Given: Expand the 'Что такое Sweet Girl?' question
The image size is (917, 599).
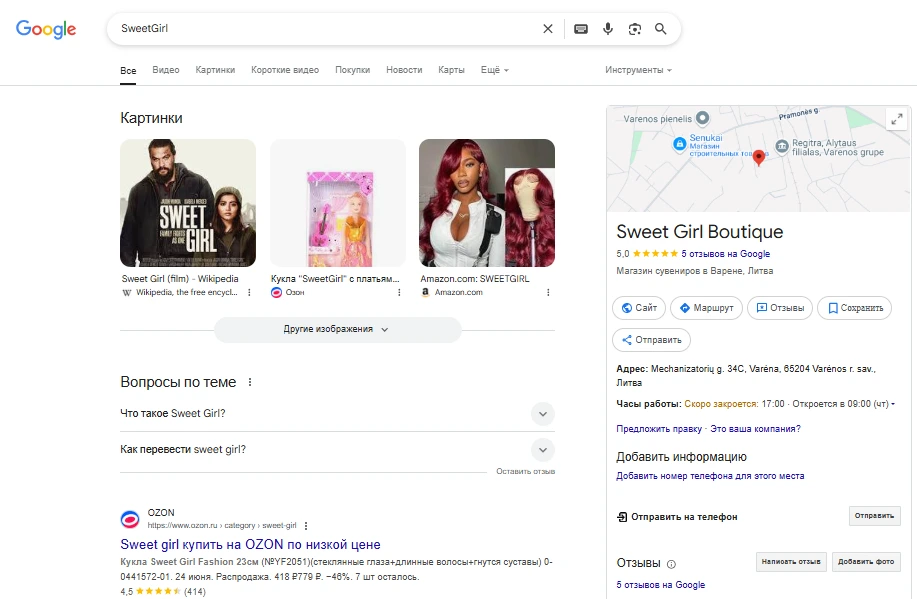Looking at the screenshot, I should click(542, 414).
